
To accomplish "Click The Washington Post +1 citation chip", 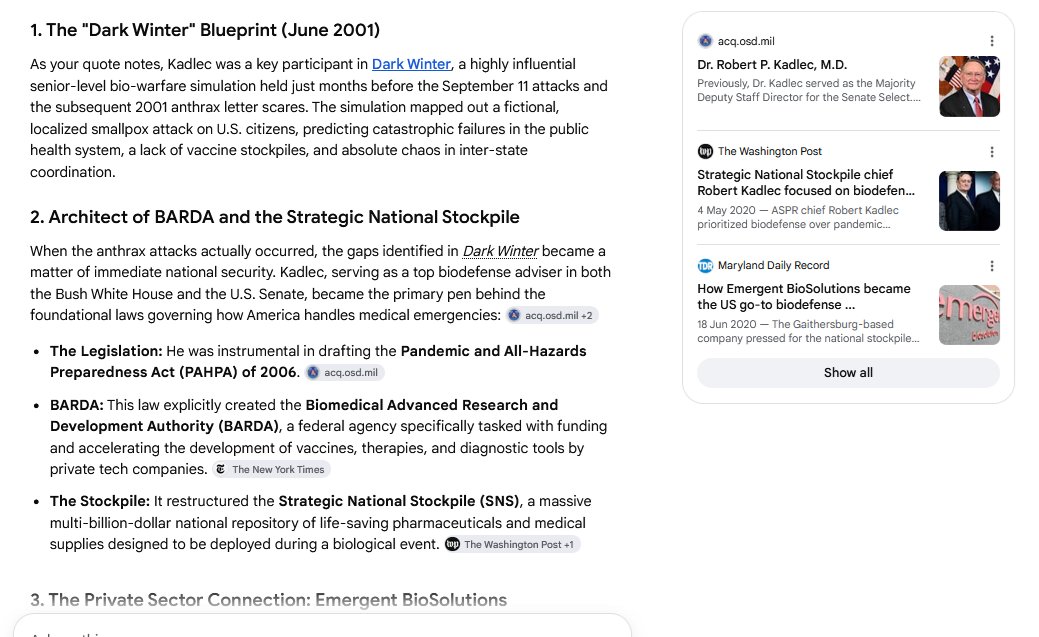I will point(512,544).
